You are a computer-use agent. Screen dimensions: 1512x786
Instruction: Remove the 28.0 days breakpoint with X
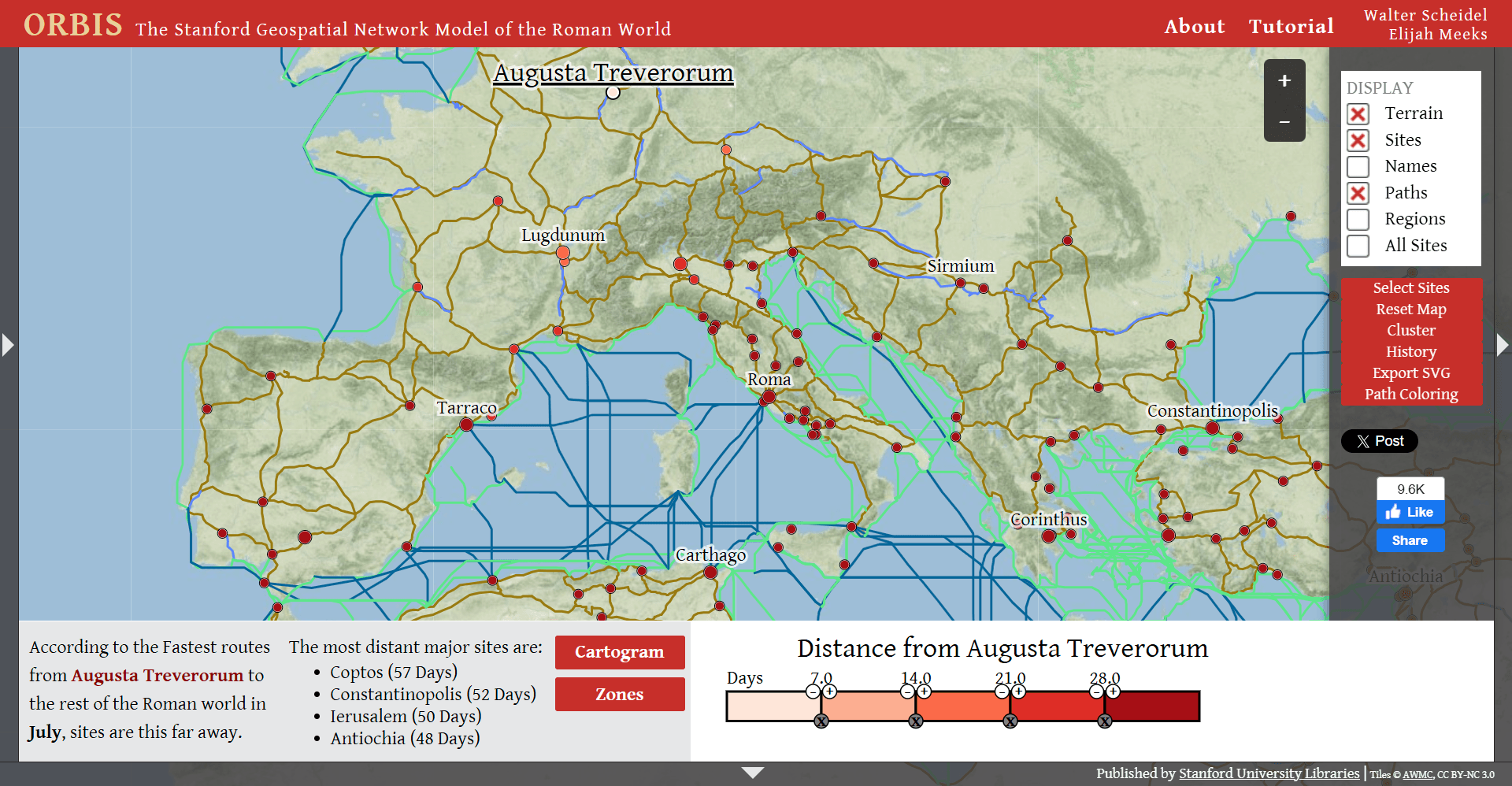click(x=1105, y=721)
